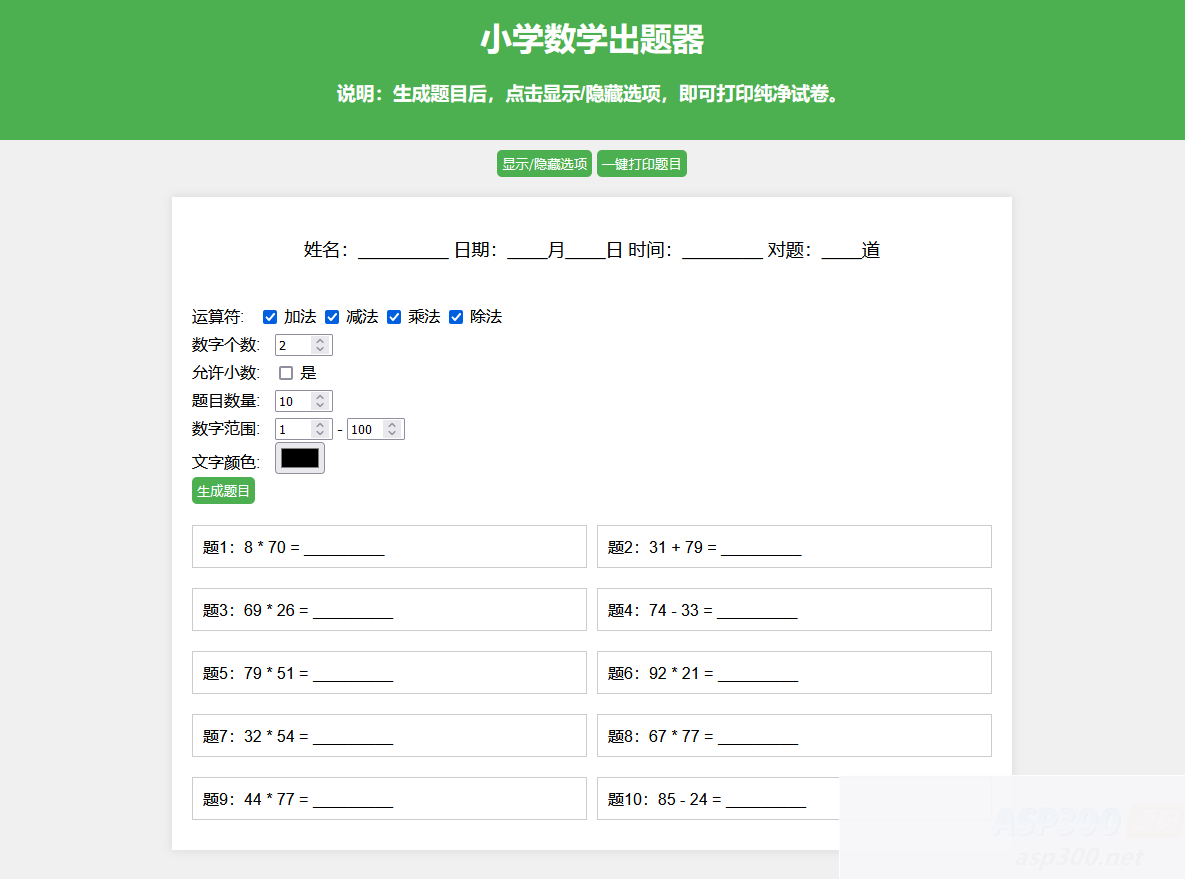Click the 数字个数 spinner arrows
The height and width of the screenshot is (879, 1185).
tap(320, 345)
